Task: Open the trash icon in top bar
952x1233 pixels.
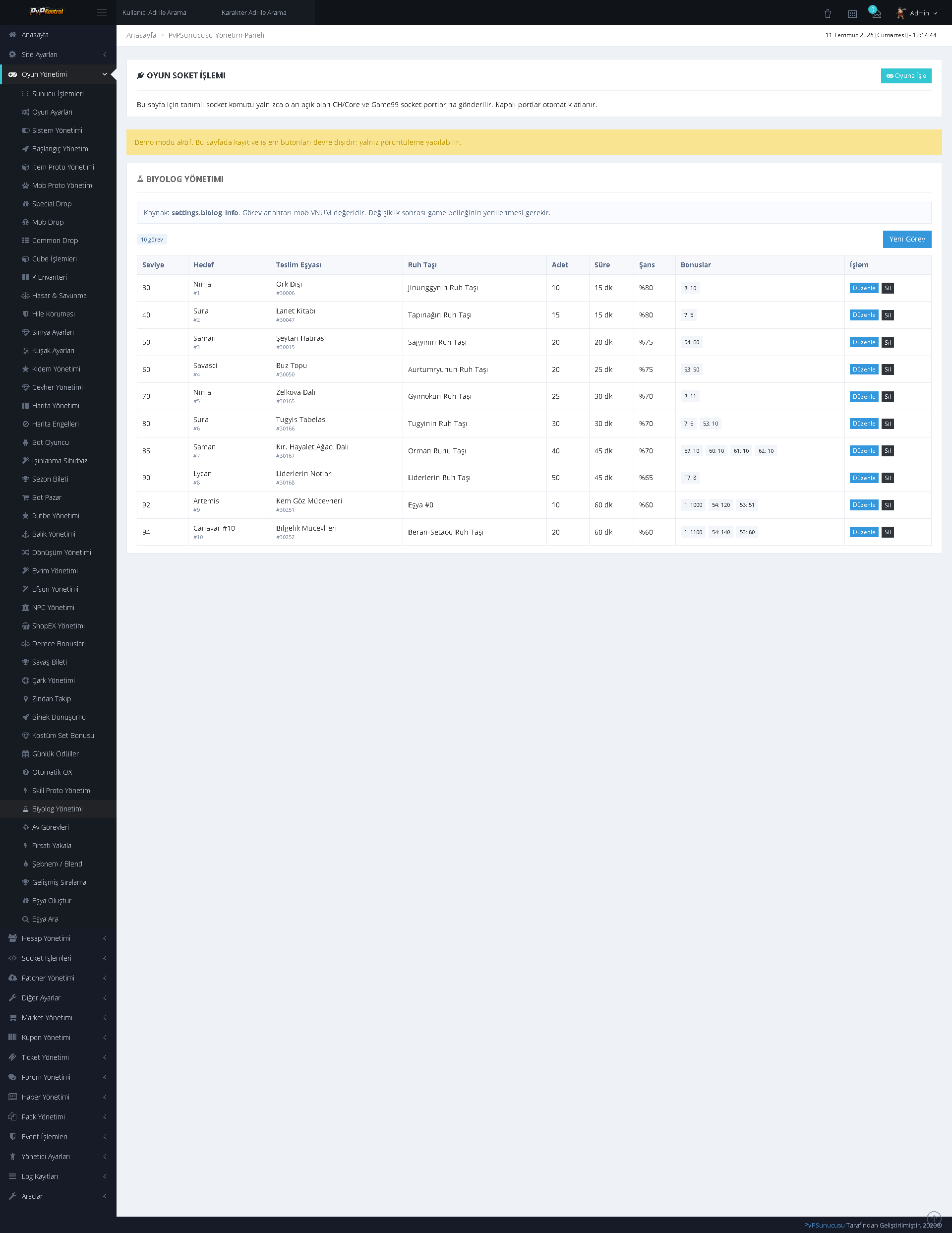Action: pos(828,13)
